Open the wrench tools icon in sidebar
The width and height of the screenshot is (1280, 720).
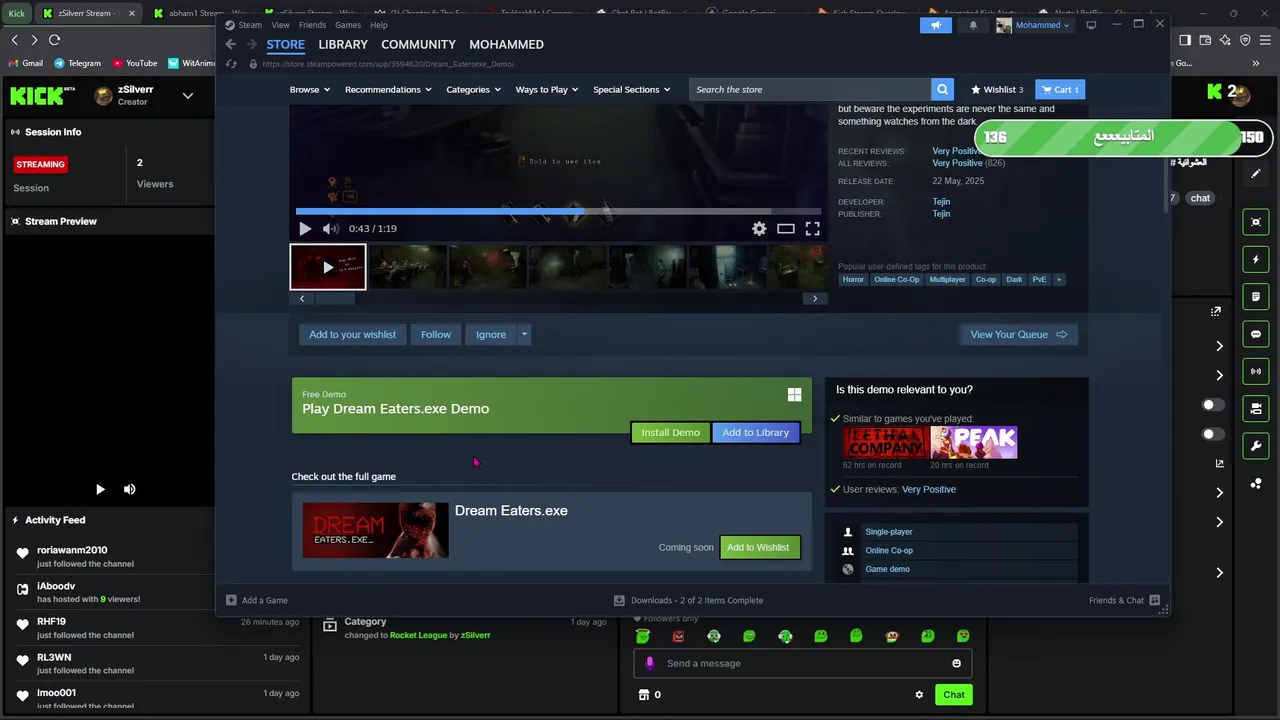(1256, 445)
